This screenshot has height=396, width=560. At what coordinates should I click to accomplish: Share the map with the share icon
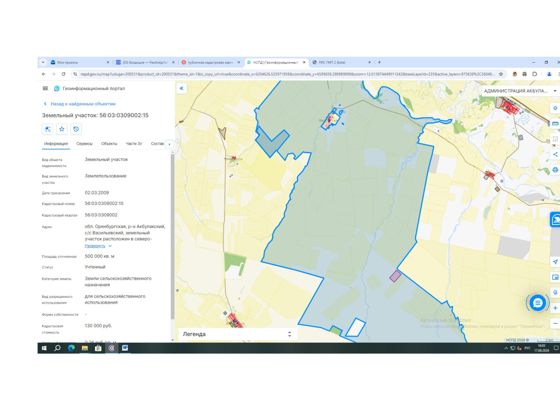[x=555, y=154]
